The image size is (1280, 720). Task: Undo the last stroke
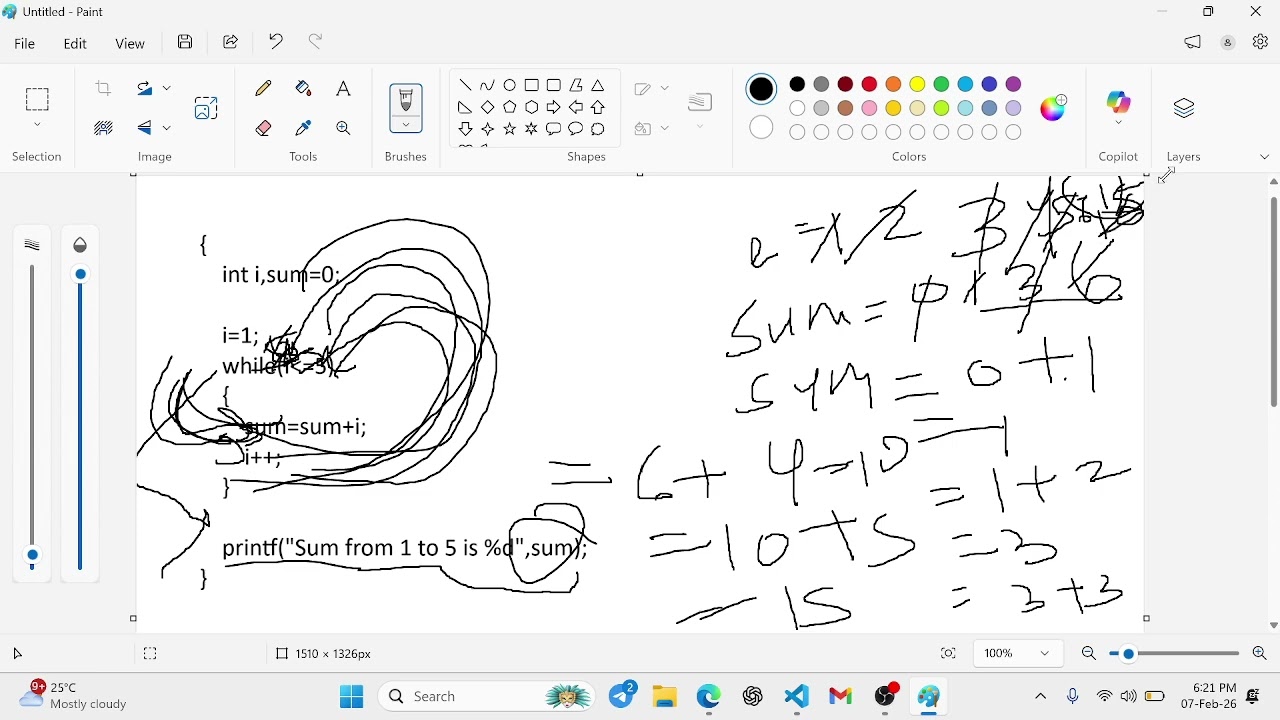pyautogui.click(x=276, y=42)
